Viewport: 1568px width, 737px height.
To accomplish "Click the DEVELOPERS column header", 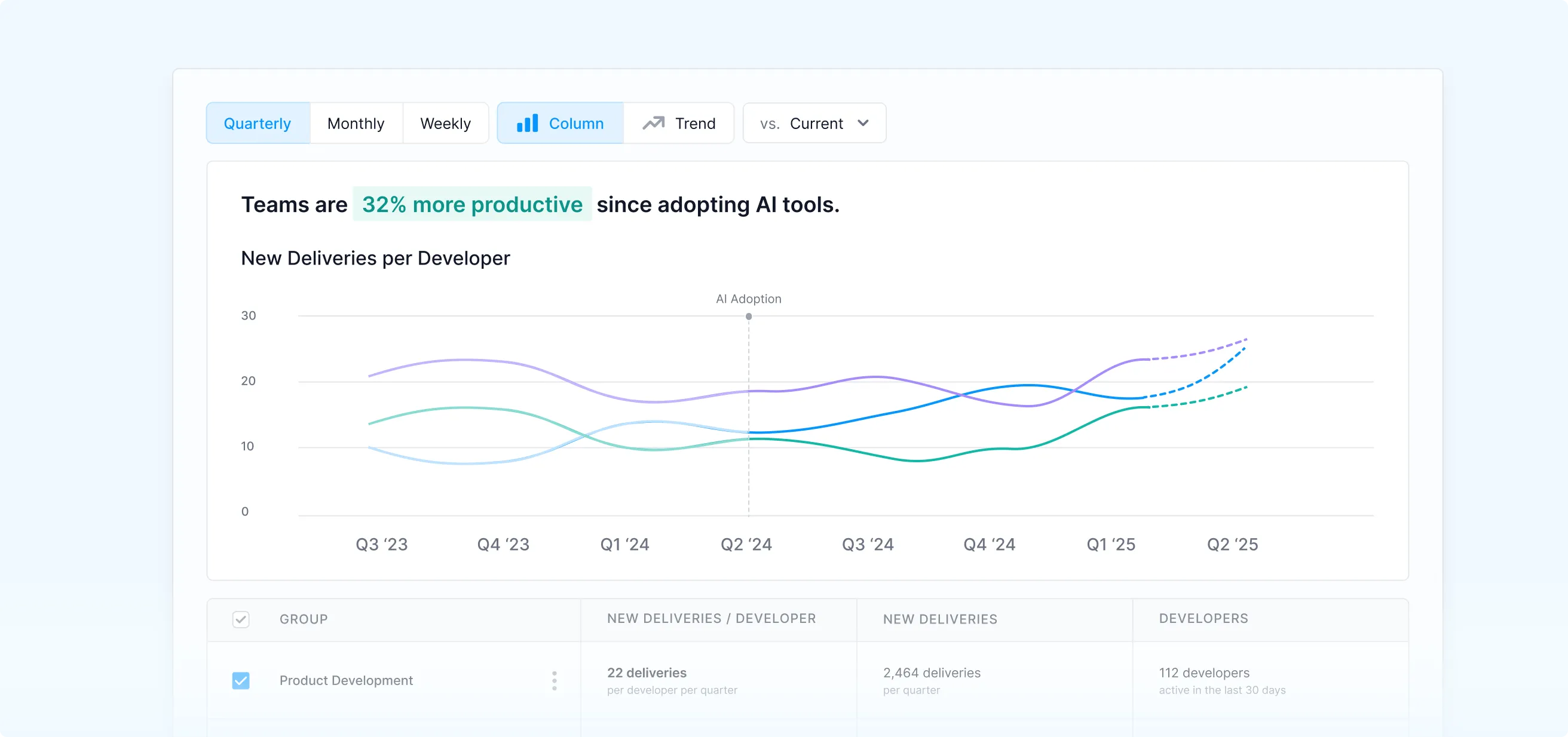I will coord(1203,618).
